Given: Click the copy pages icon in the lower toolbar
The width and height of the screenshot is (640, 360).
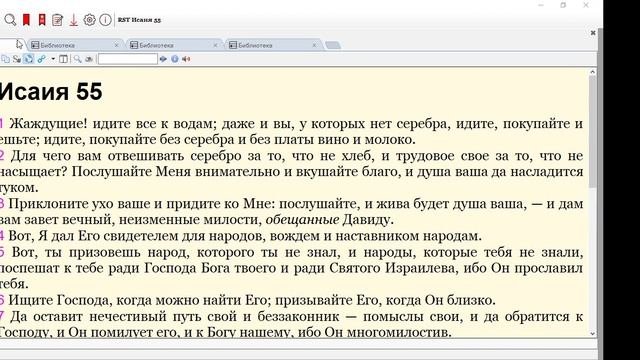Looking at the screenshot, I should 5,59.
